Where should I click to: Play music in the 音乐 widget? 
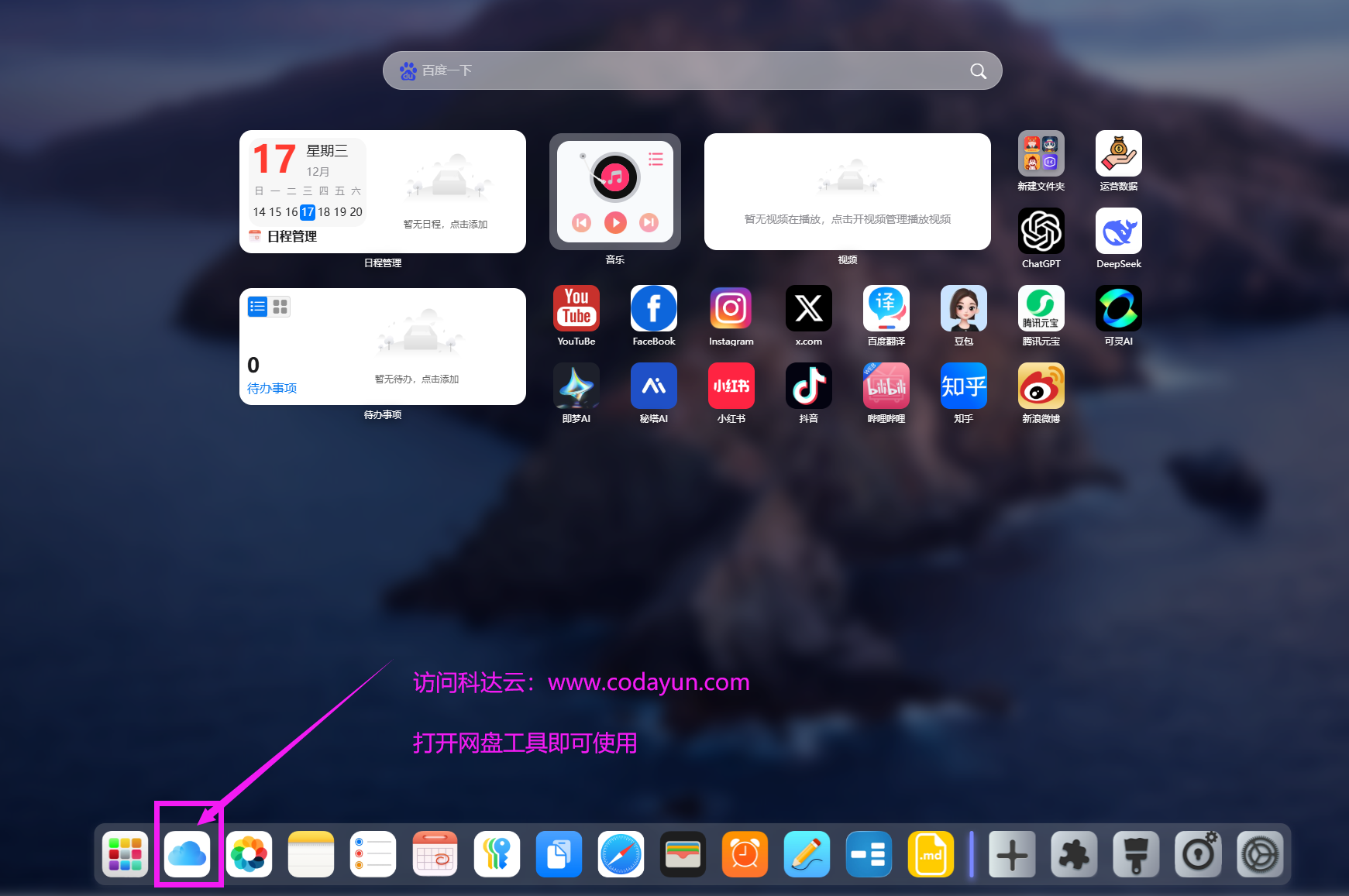615,223
